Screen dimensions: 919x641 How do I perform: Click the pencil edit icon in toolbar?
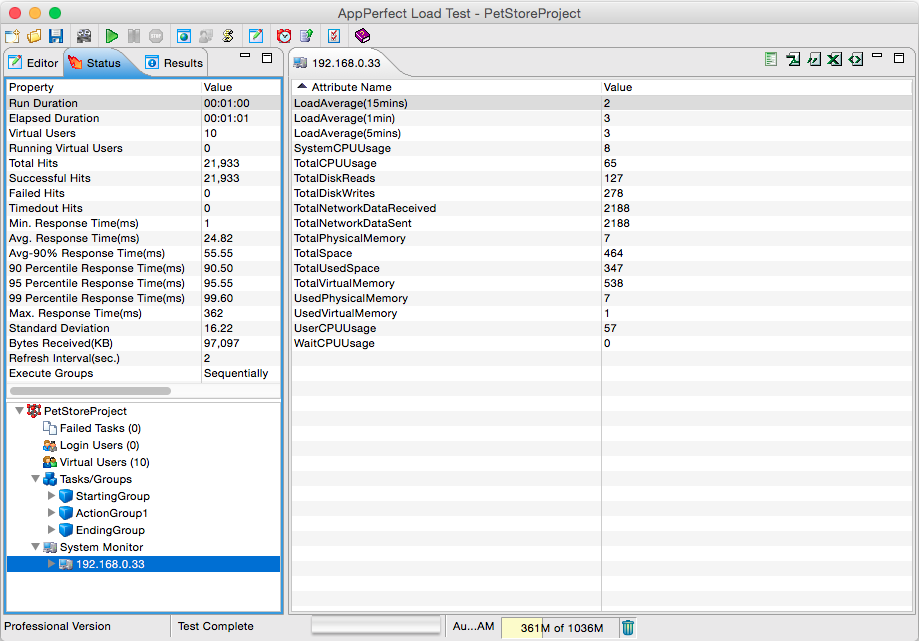(x=256, y=36)
